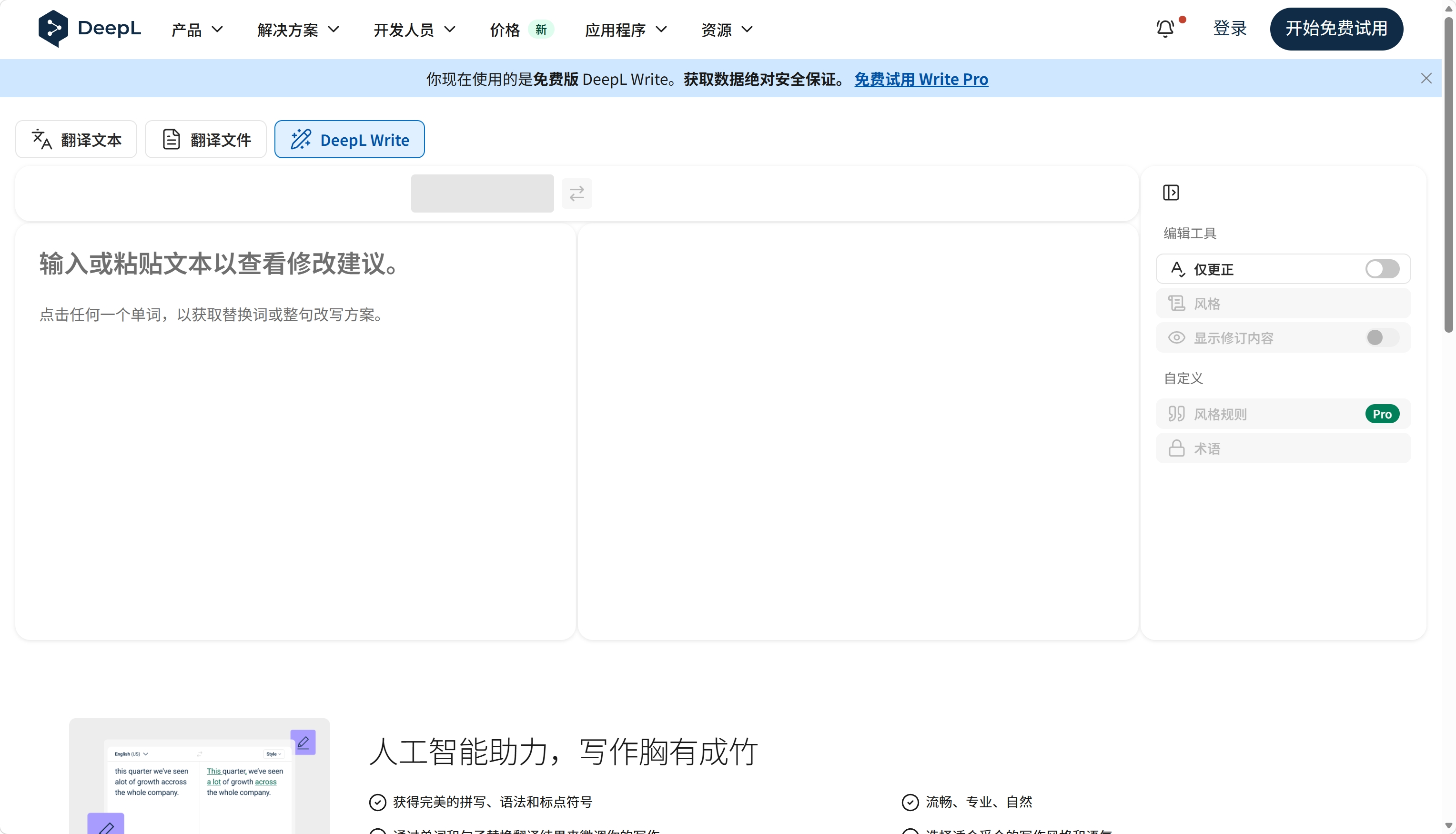Expand the 产品 dropdown menu
Image resolution: width=1456 pixels, height=834 pixels.
197,29
